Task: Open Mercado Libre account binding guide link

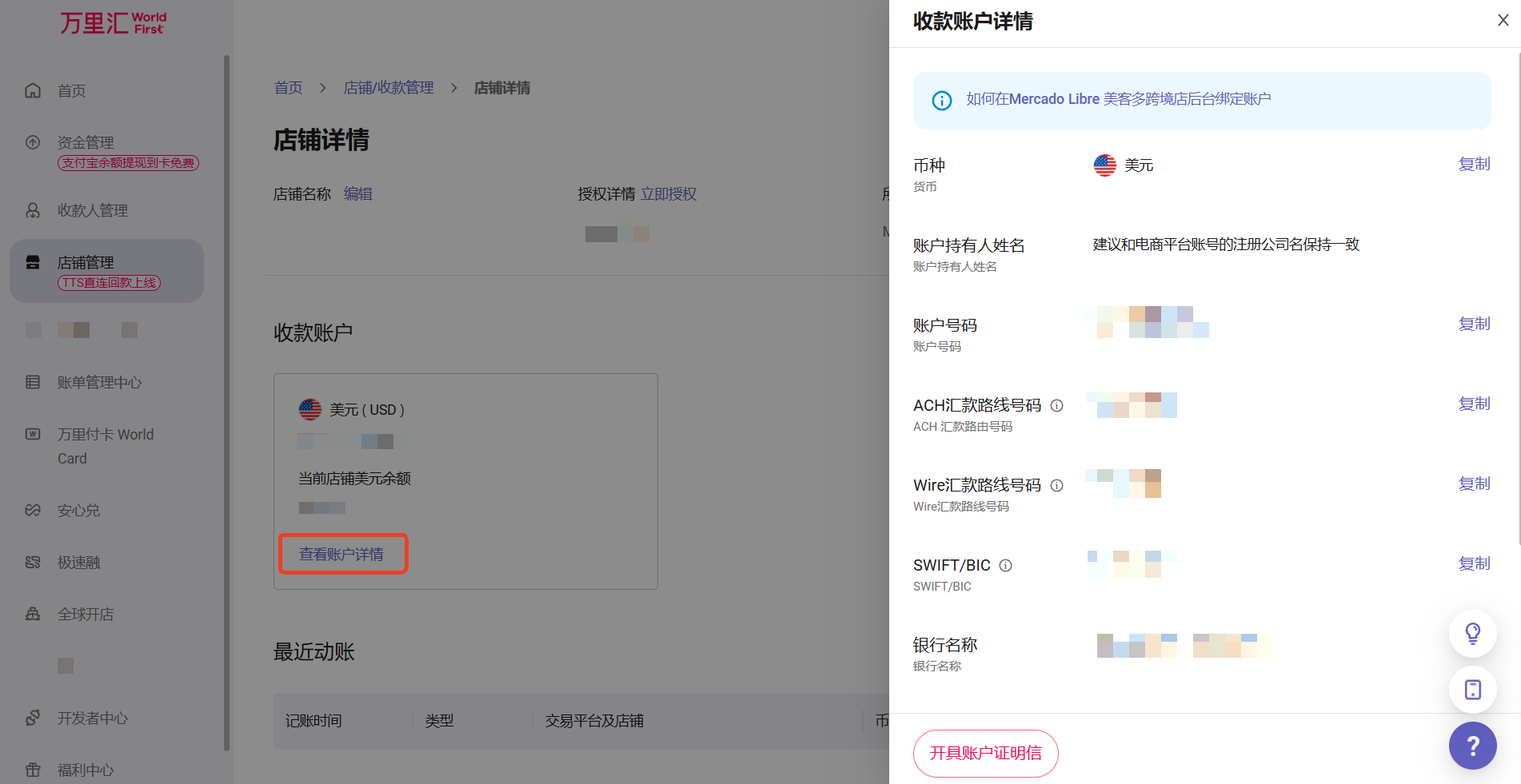Action: 1118,99
